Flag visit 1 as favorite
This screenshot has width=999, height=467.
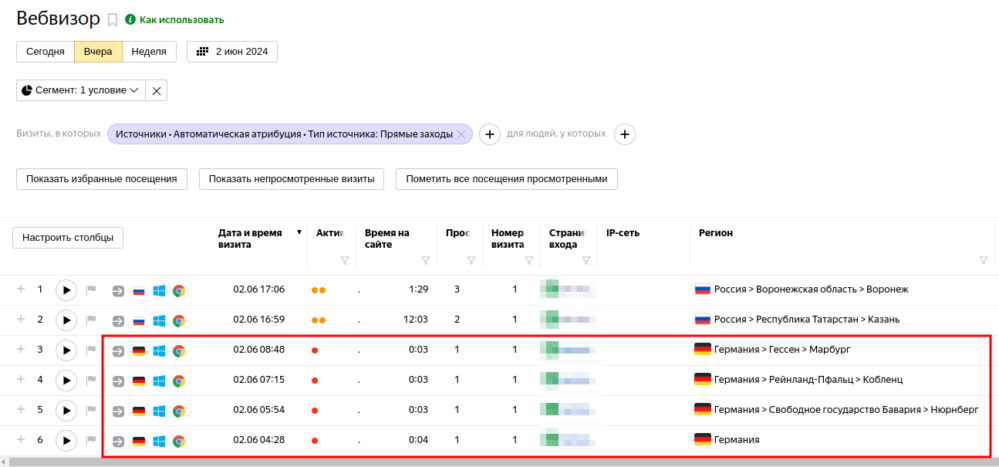tap(91, 290)
